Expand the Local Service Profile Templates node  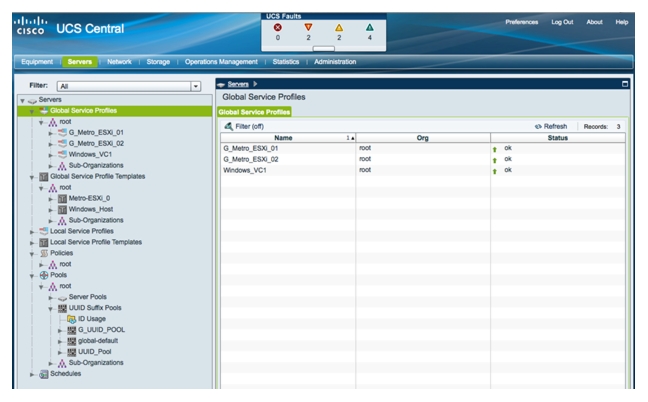[x=32, y=243]
